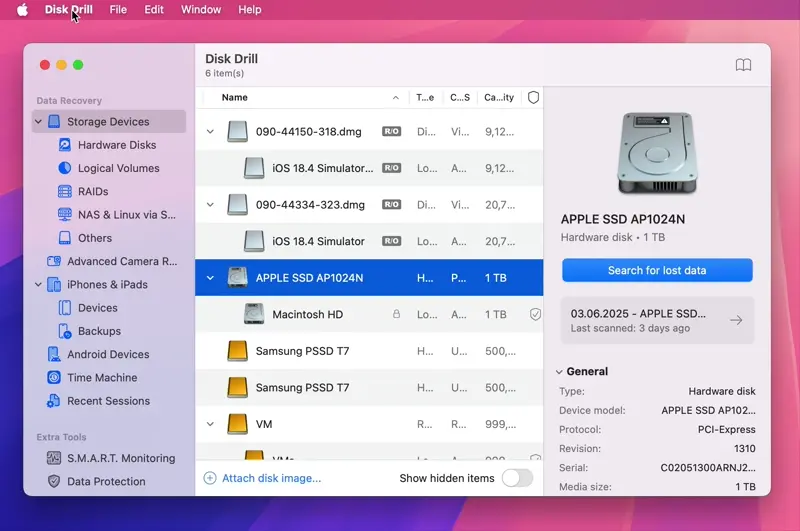This screenshot has height=531, width=800.
Task: Collapse the APPLE SSD AP1024N row
Action: [210, 278]
